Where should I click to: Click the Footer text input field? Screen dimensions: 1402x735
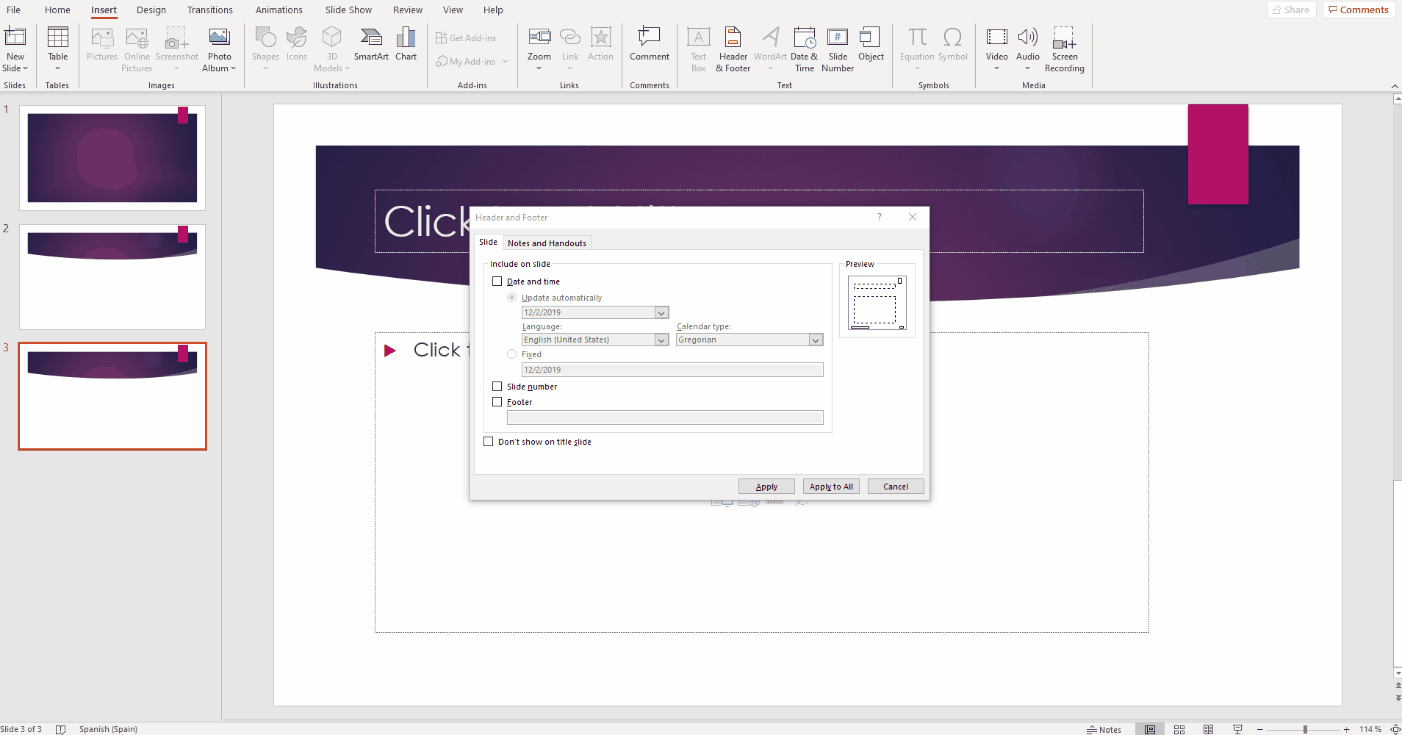[665, 418]
